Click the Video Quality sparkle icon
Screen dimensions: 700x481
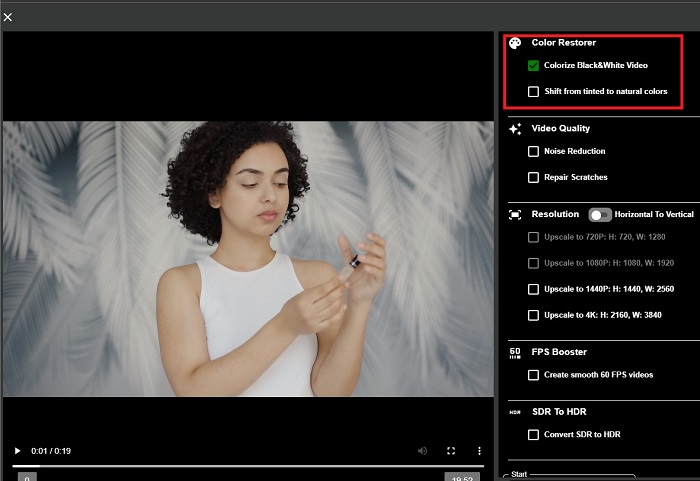point(515,129)
